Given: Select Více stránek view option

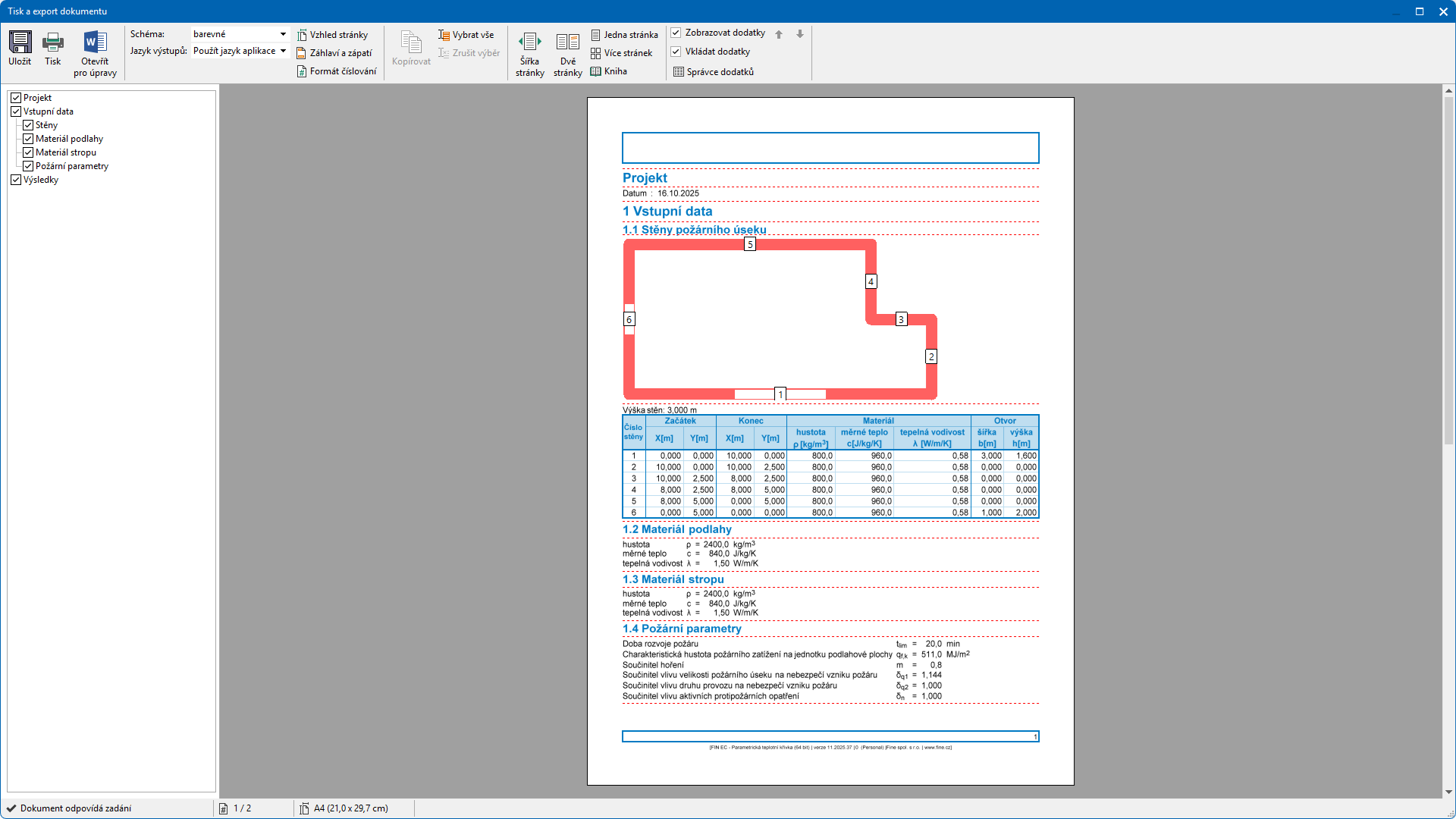Looking at the screenshot, I should pos(621,53).
